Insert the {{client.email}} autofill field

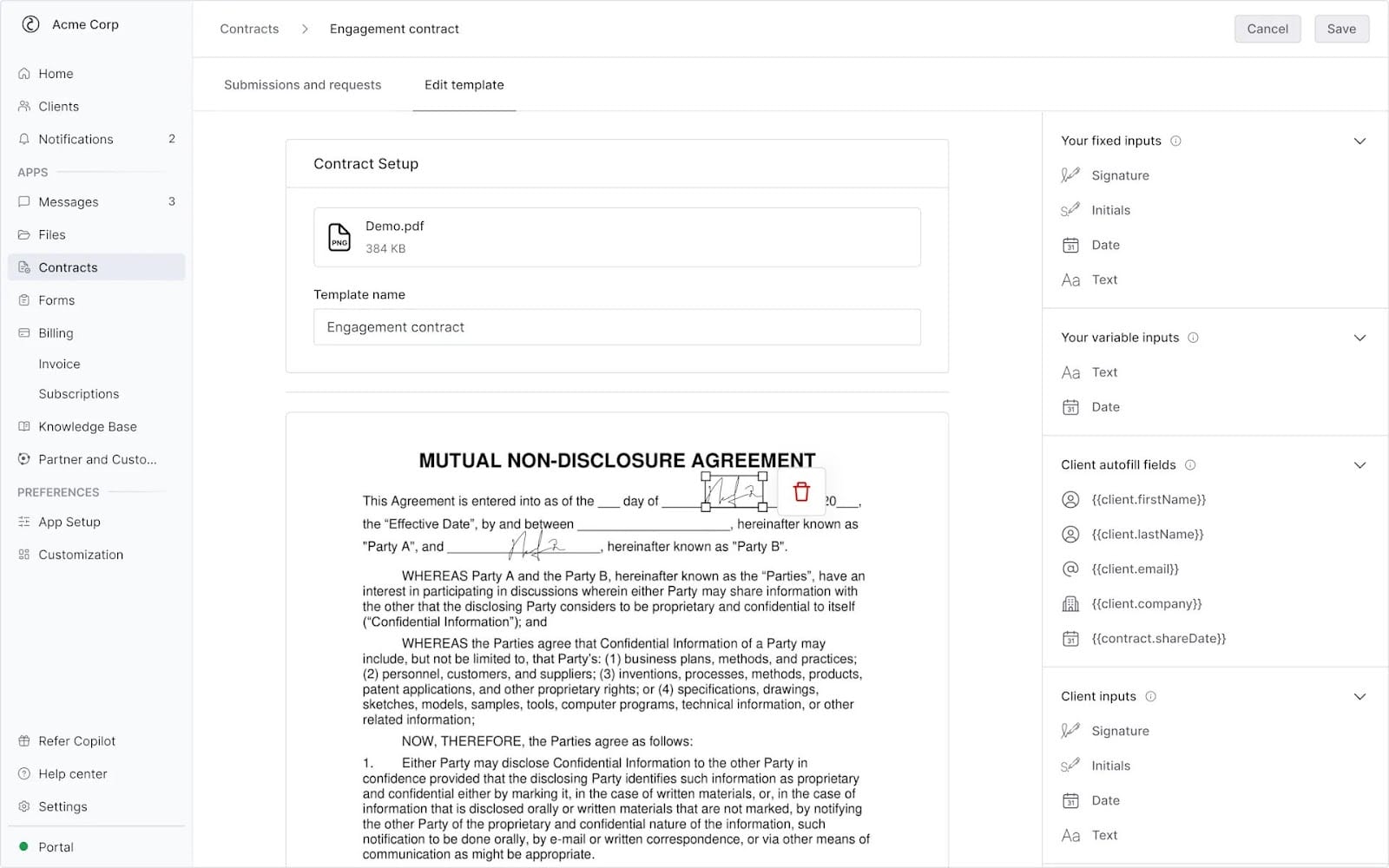(x=1133, y=569)
